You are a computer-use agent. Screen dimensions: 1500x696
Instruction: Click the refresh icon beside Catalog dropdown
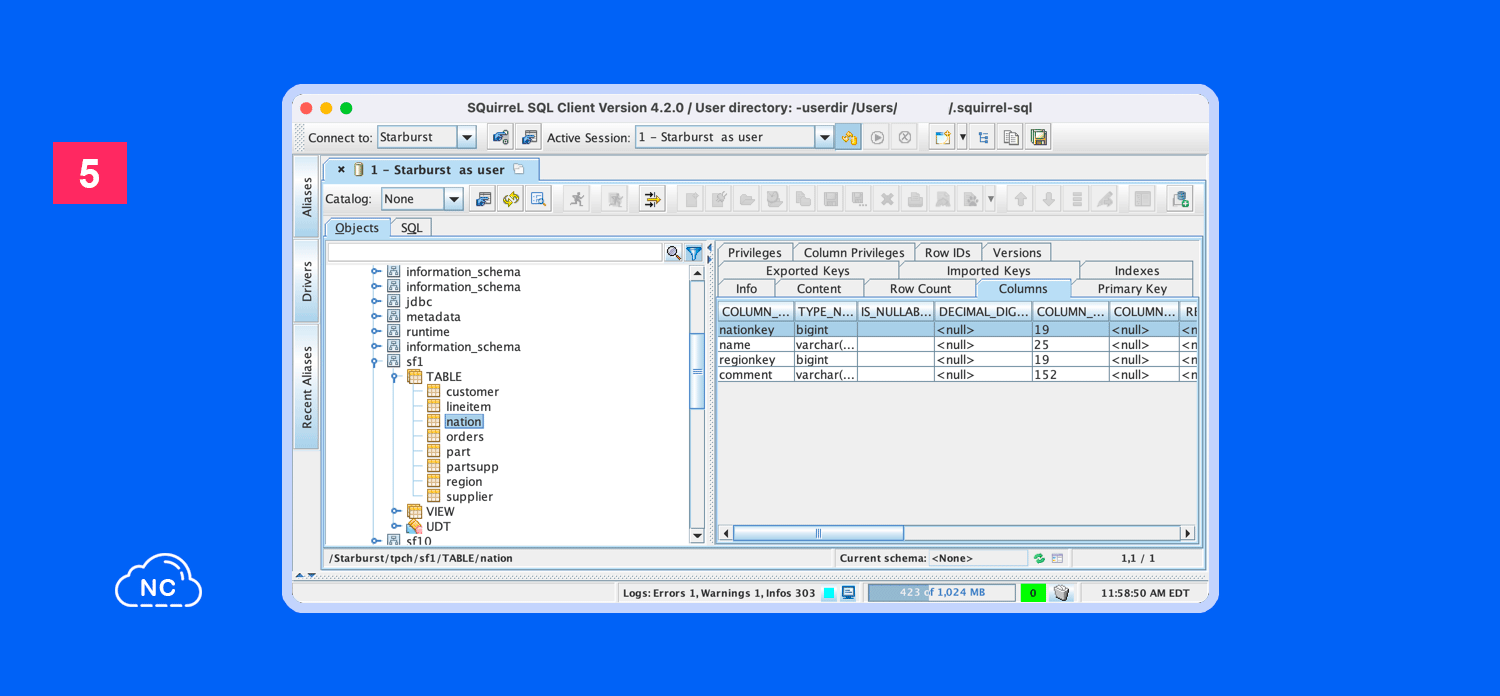tap(511, 199)
